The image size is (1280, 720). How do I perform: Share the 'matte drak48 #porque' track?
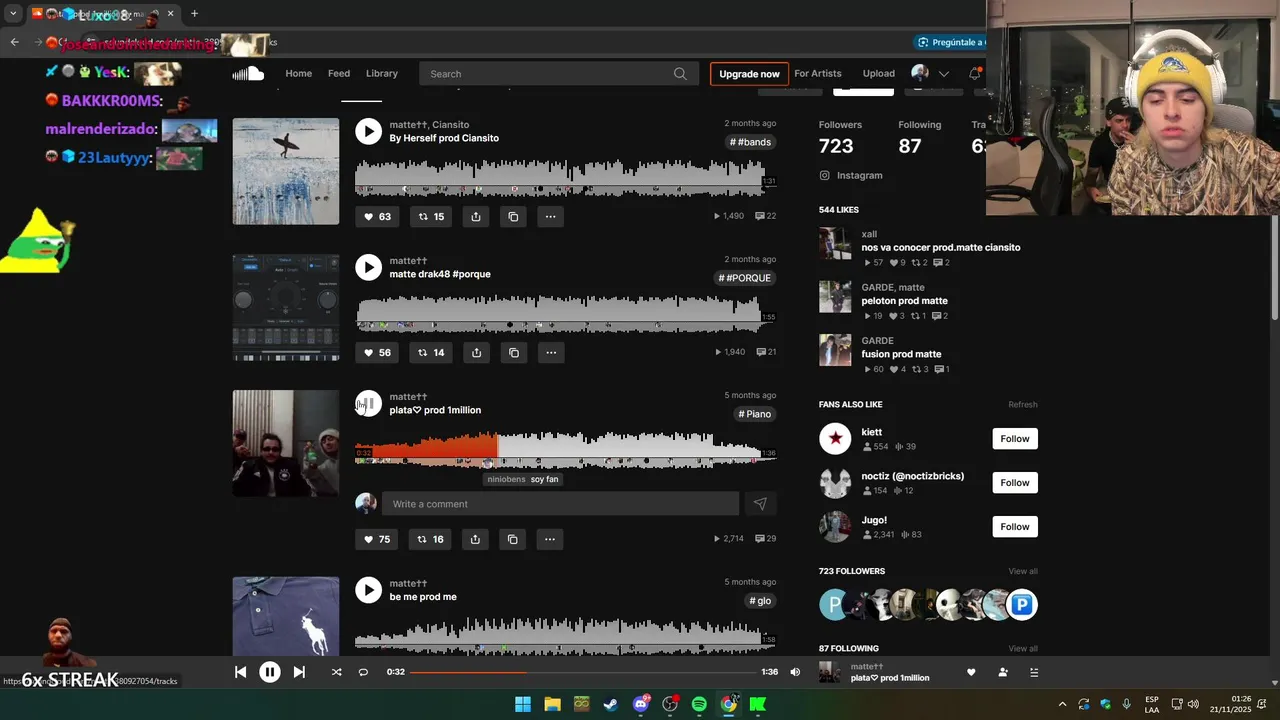pyautogui.click(x=476, y=352)
